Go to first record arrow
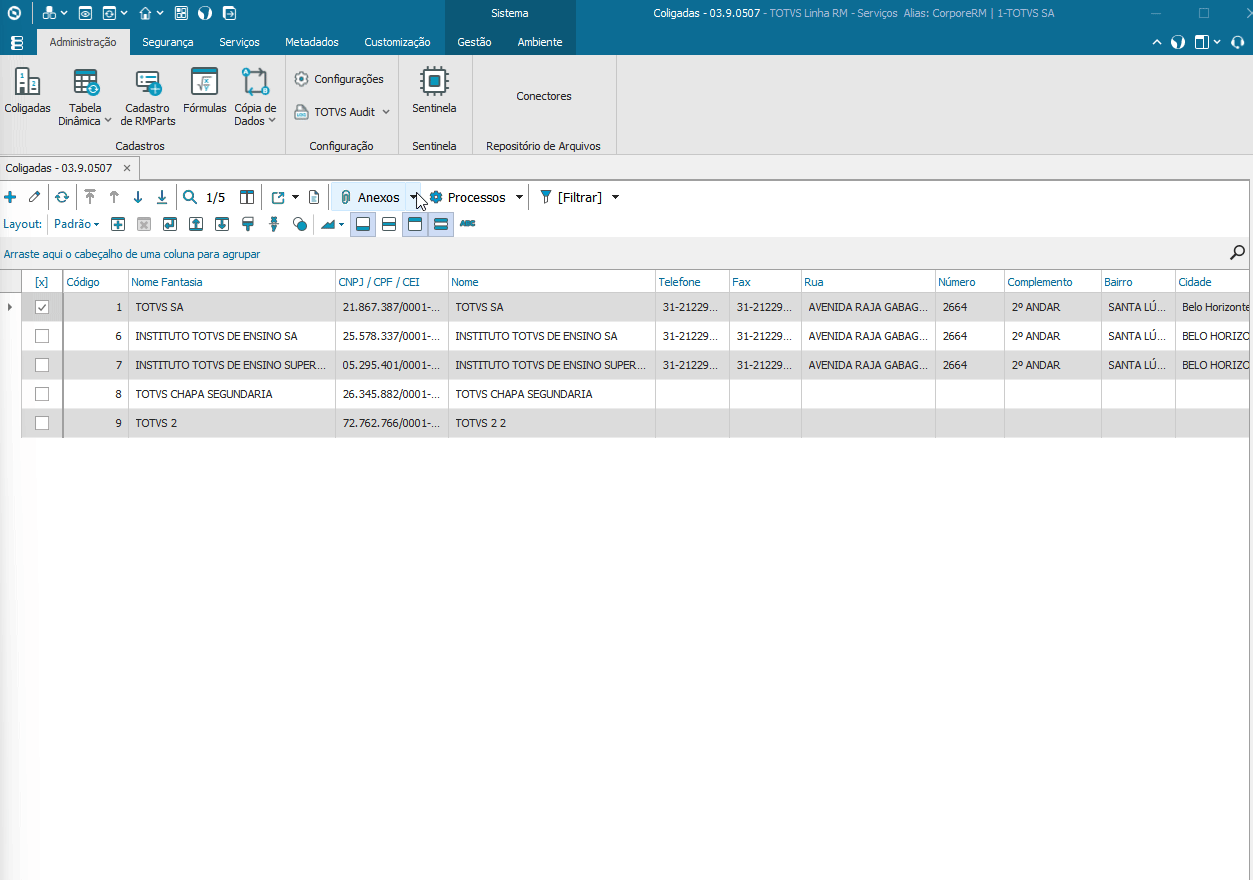 click(x=90, y=197)
